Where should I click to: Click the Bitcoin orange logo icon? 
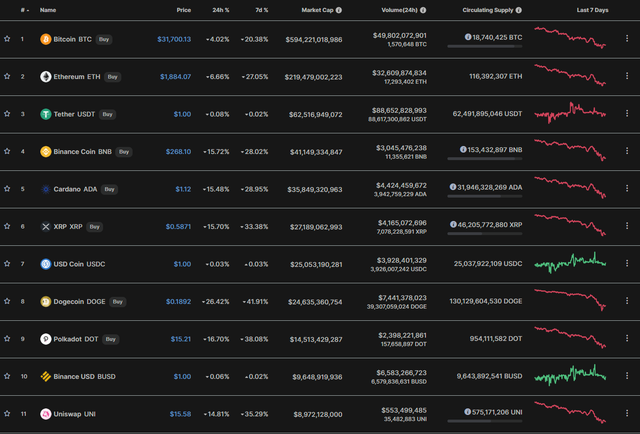pyautogui.click(x=46, y=39)
